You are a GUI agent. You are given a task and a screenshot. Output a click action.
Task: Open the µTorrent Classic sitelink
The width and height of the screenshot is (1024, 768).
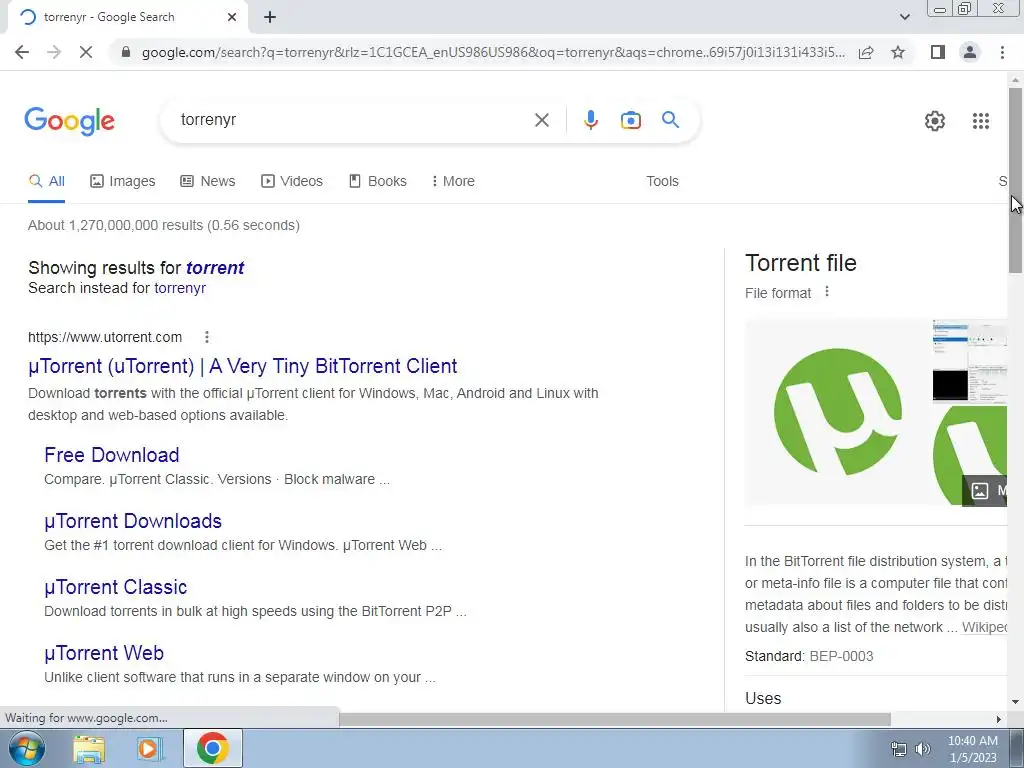(x=116, y=587)
